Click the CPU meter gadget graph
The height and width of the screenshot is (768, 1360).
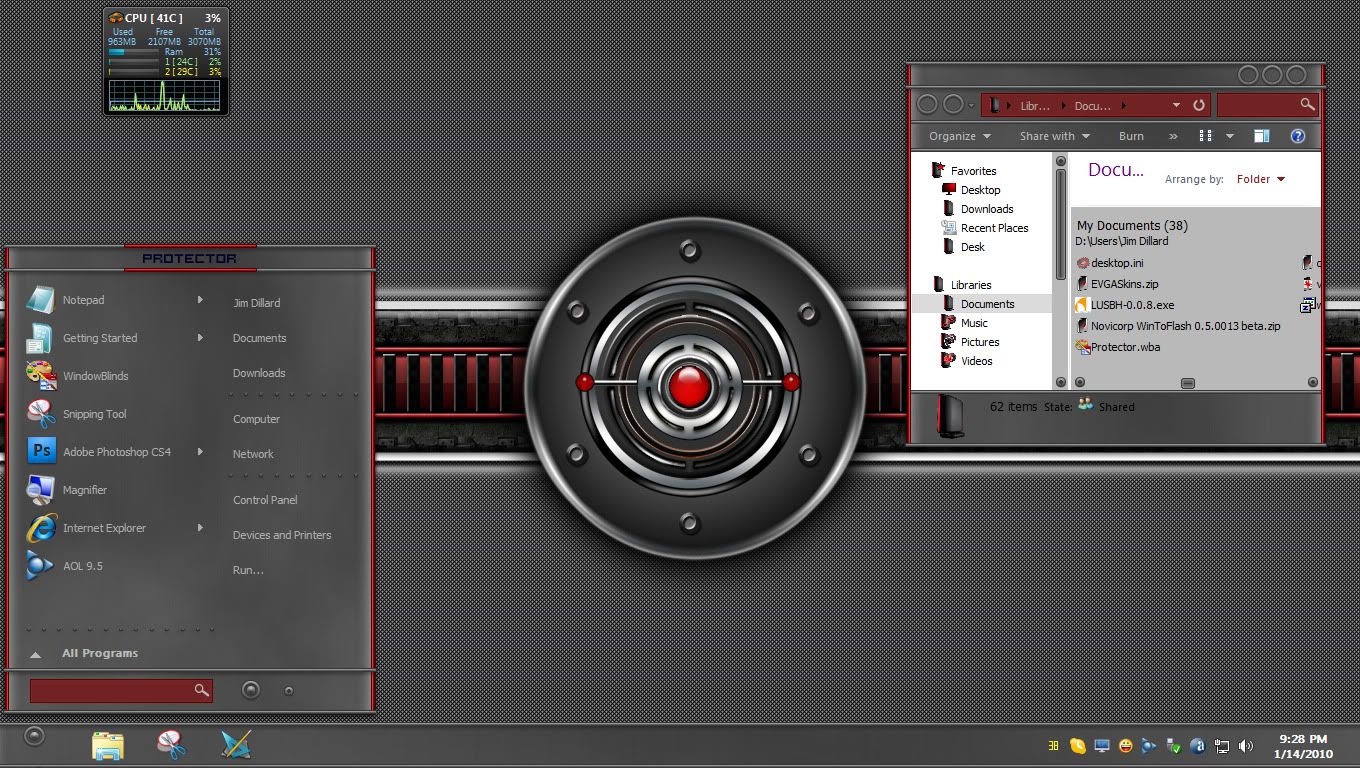click(164, 96)
